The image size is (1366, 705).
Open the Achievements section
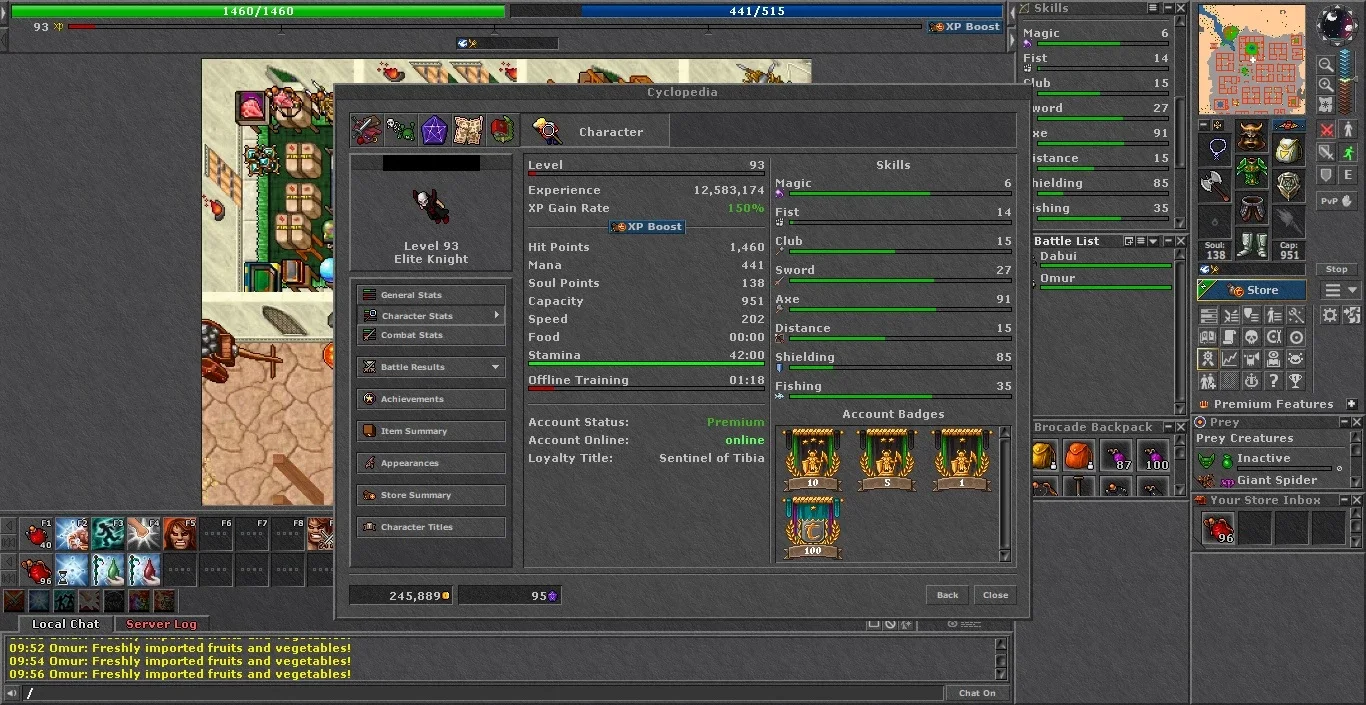431,399
